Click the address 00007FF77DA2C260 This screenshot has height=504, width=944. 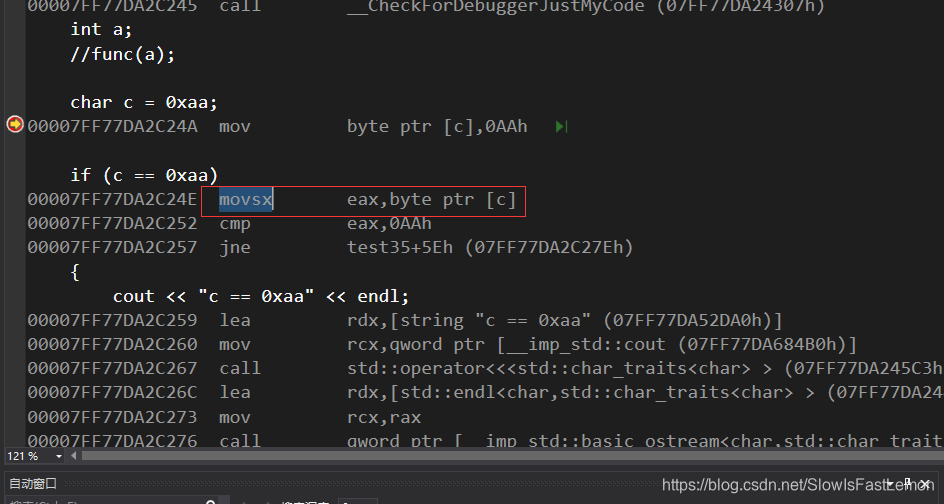113,344
